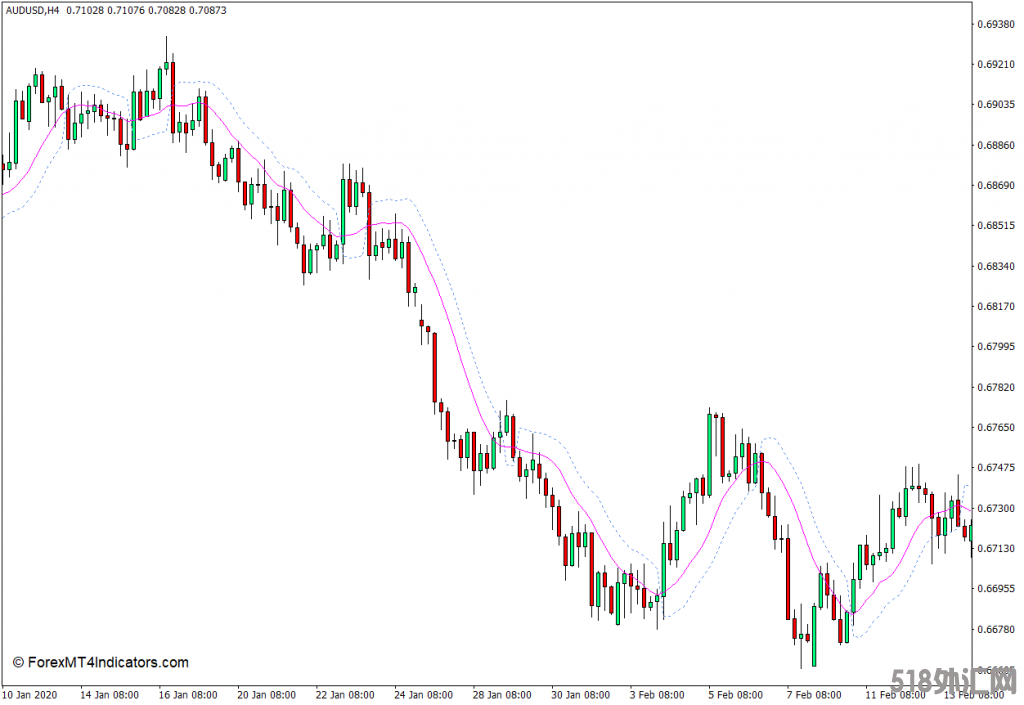Click the 3 Feb 08:00 date label
This screenshot has width=1024, height=705.
pyautogui.click(x=655, y=694)
